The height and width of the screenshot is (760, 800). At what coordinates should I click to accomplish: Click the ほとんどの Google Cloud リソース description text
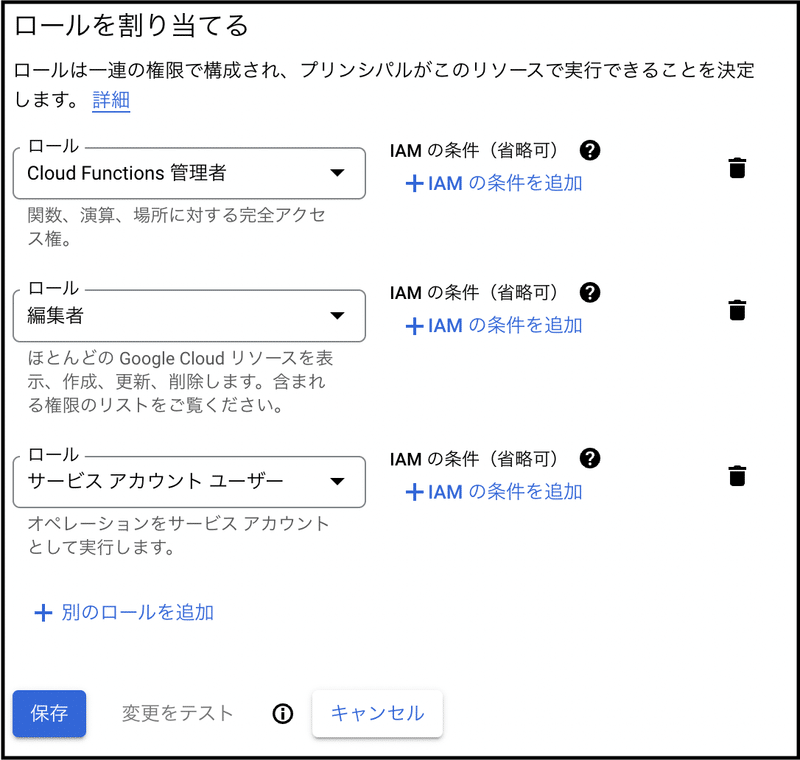pyautogui.click(x=180, y=382)
